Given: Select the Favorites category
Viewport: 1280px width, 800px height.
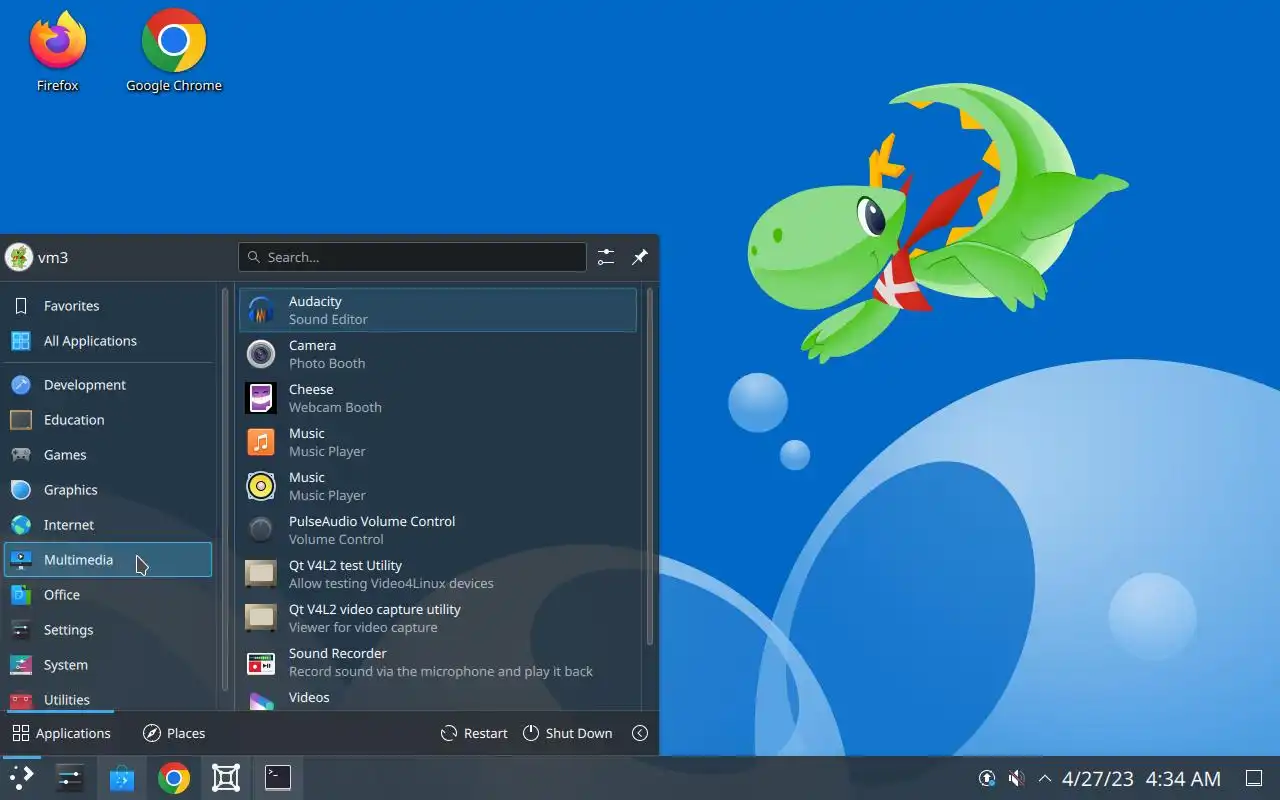Looking at the screenshot, I should click(x=108, y=306).
